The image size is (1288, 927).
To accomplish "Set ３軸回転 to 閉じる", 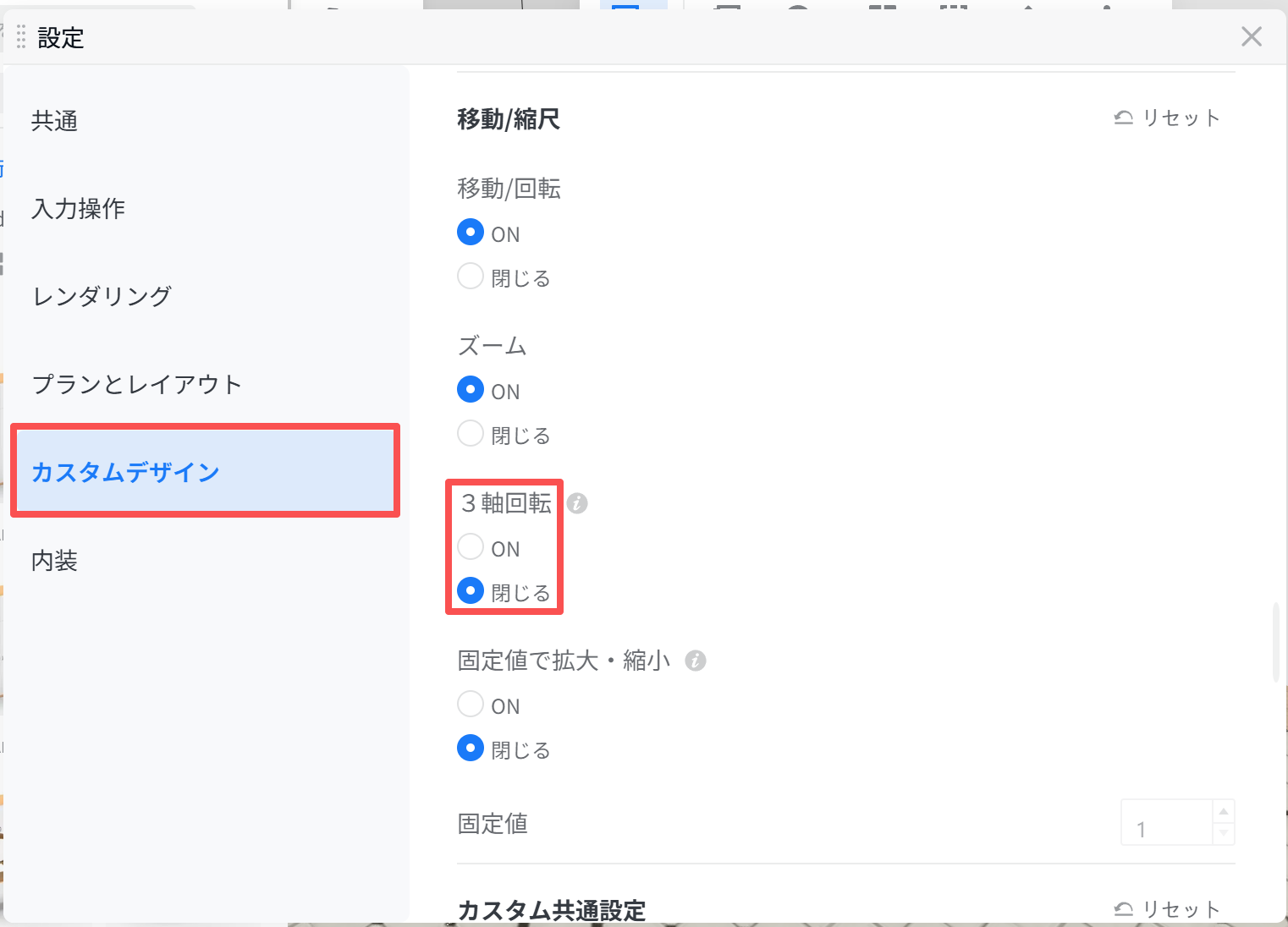I will coord(471,591).
